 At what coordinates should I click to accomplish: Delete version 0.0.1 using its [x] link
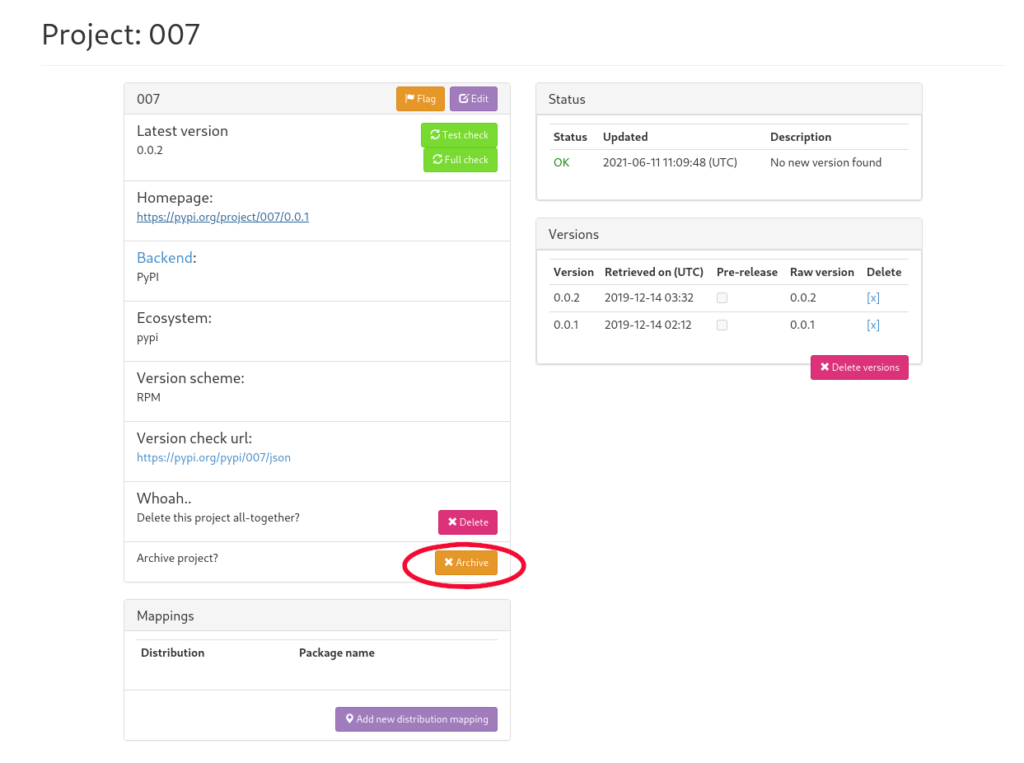[873, 325]
